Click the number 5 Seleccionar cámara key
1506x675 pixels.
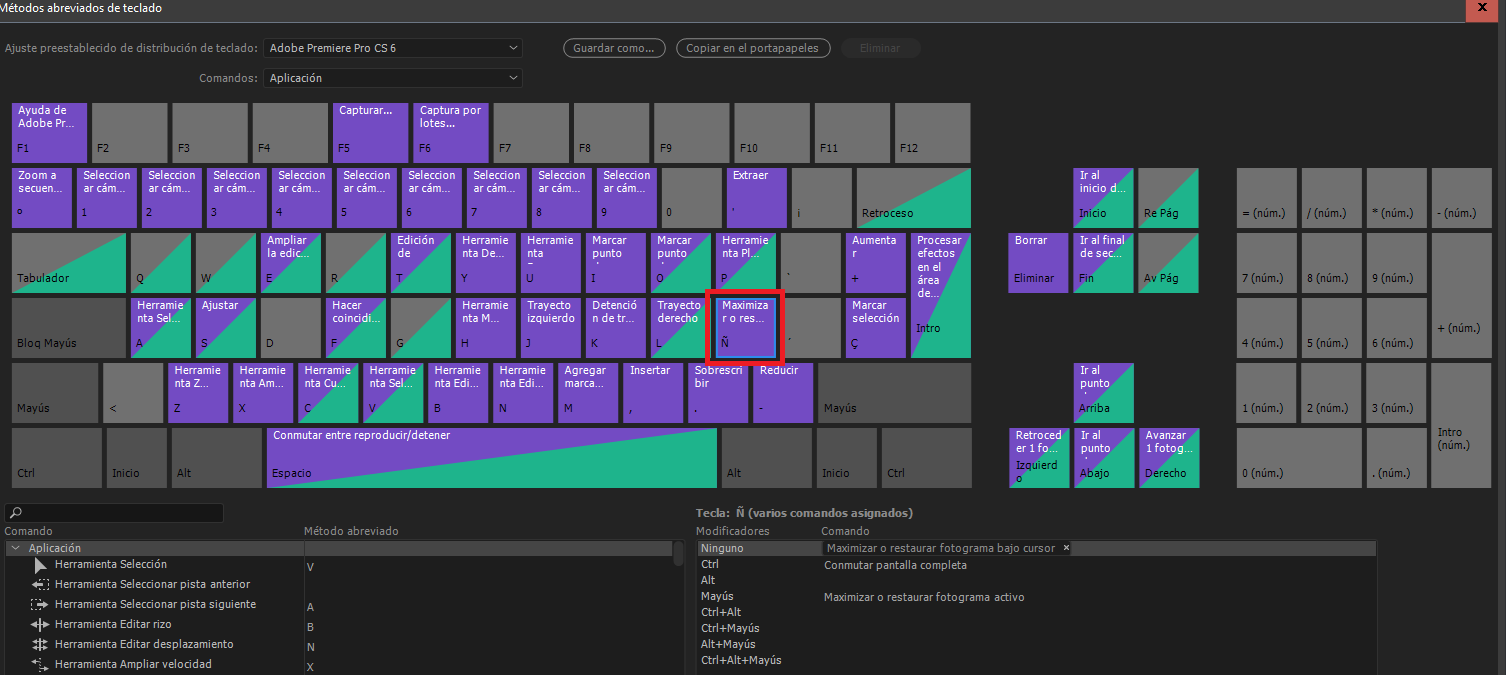point(367,197)
